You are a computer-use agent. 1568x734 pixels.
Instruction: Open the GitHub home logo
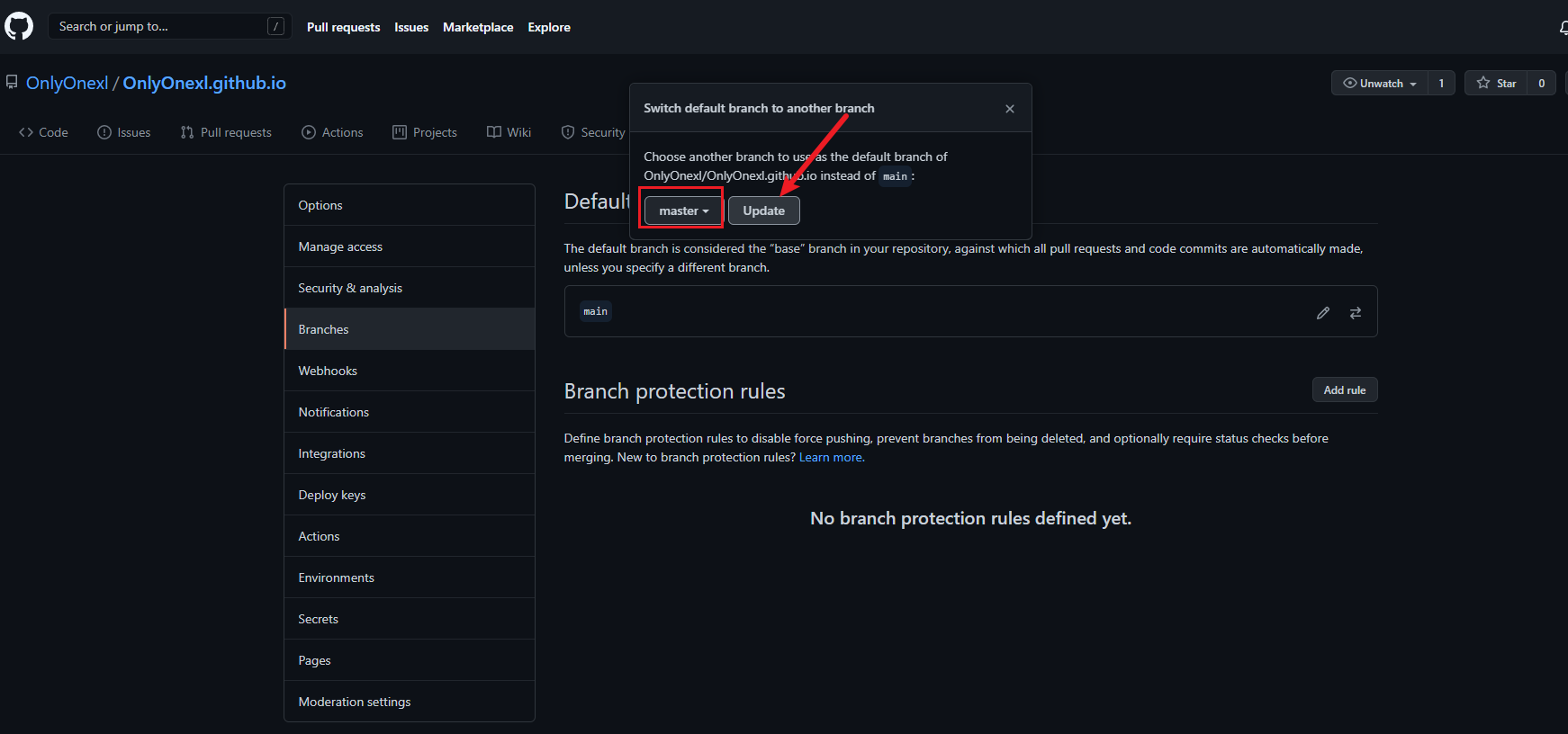(x=19, y=26)
